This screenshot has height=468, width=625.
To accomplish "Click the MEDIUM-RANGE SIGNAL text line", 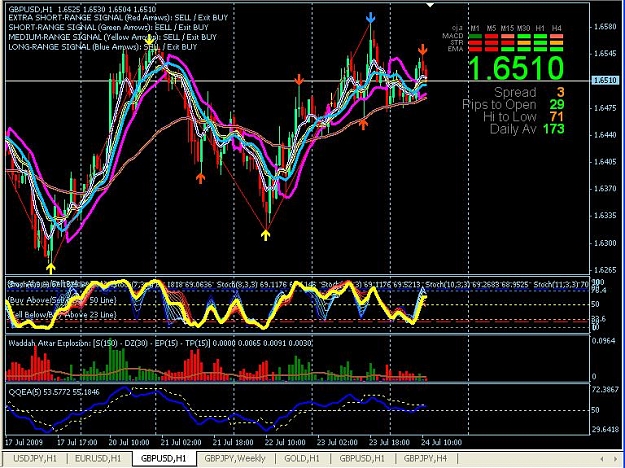I will tap(112, 37).
